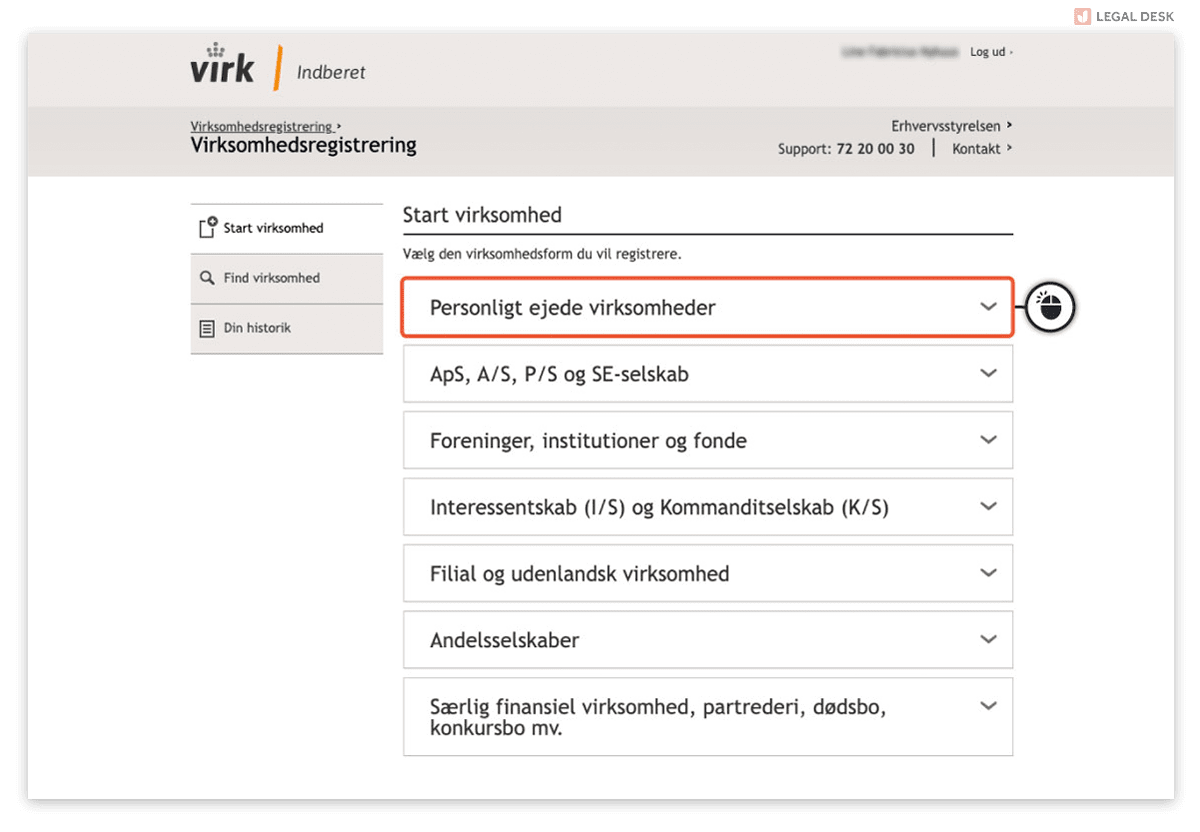Click the Start virksomhed document-plus icon
The image size is (1200, 832).
[x=208, y=227]
